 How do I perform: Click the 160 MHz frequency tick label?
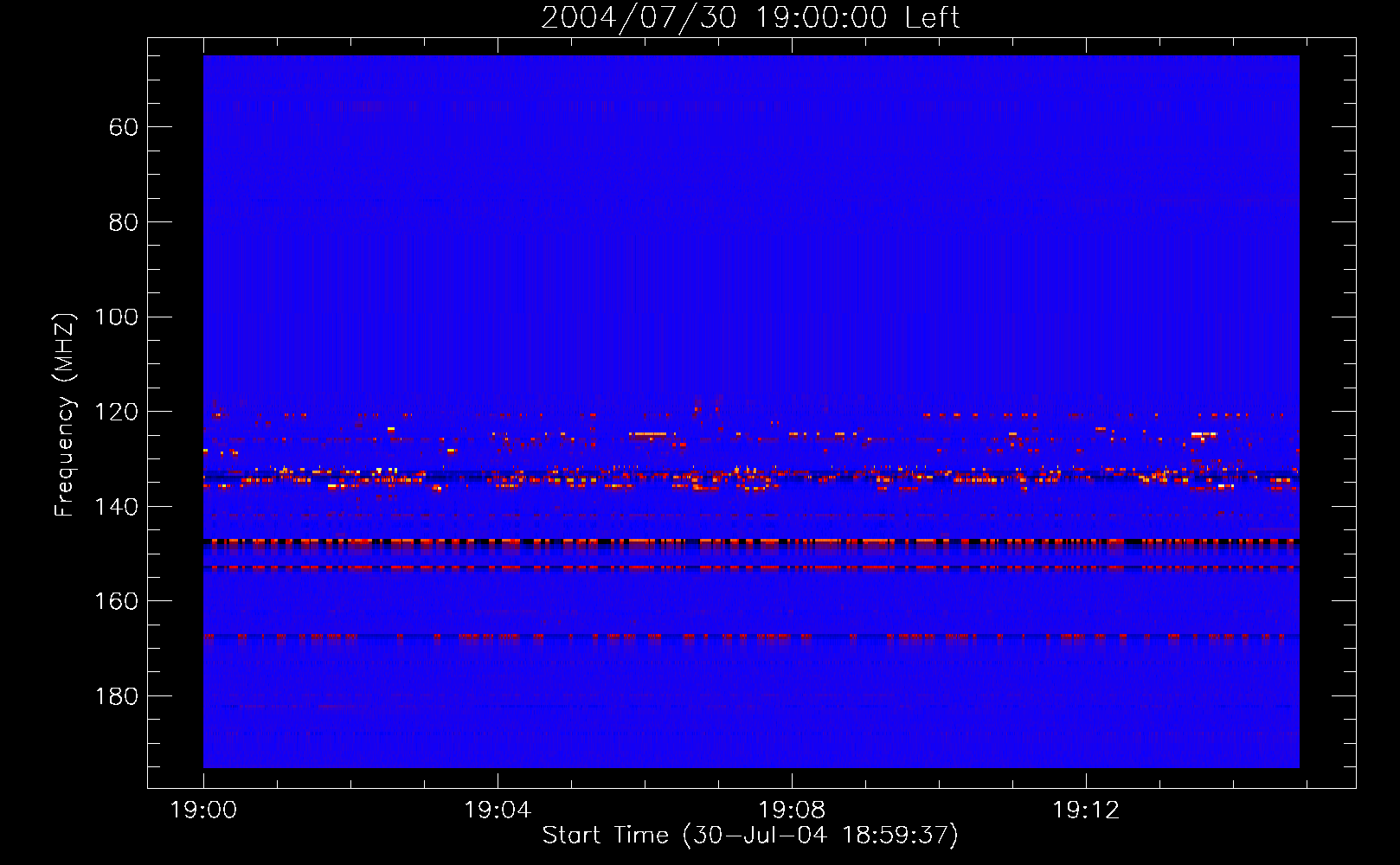click(116, 601)
